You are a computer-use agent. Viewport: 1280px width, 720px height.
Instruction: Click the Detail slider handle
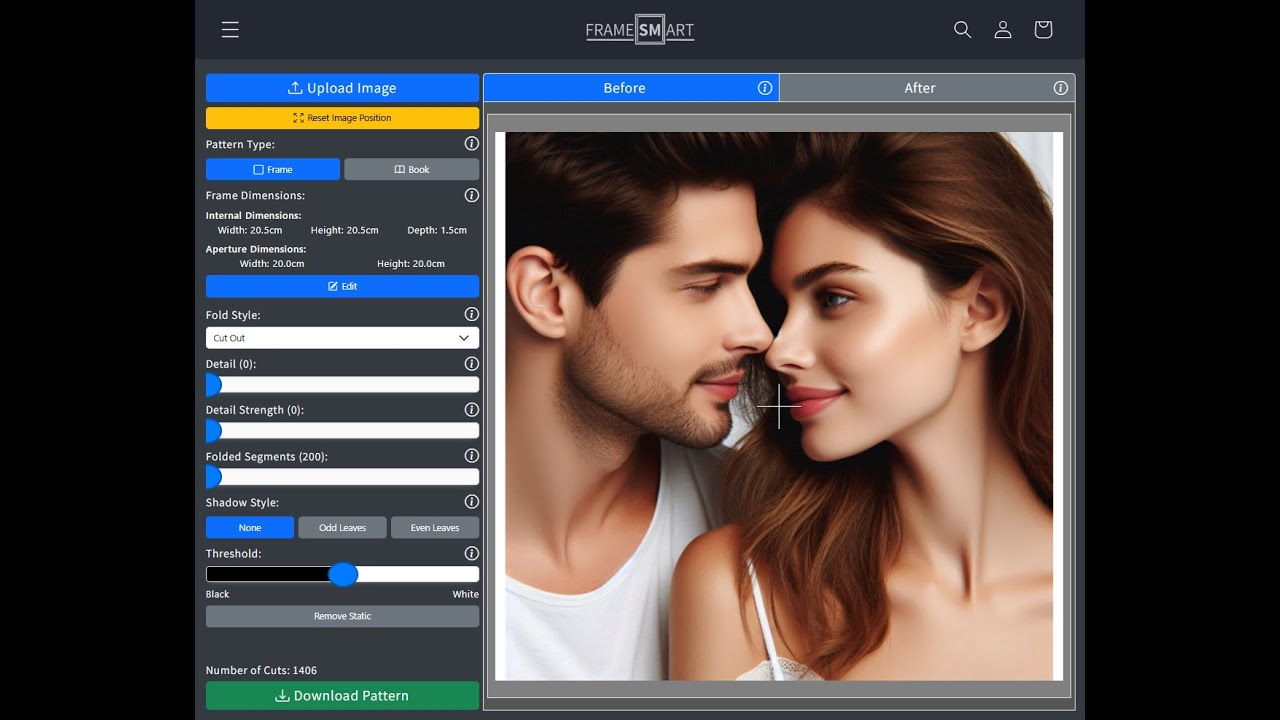pos(213,385)
